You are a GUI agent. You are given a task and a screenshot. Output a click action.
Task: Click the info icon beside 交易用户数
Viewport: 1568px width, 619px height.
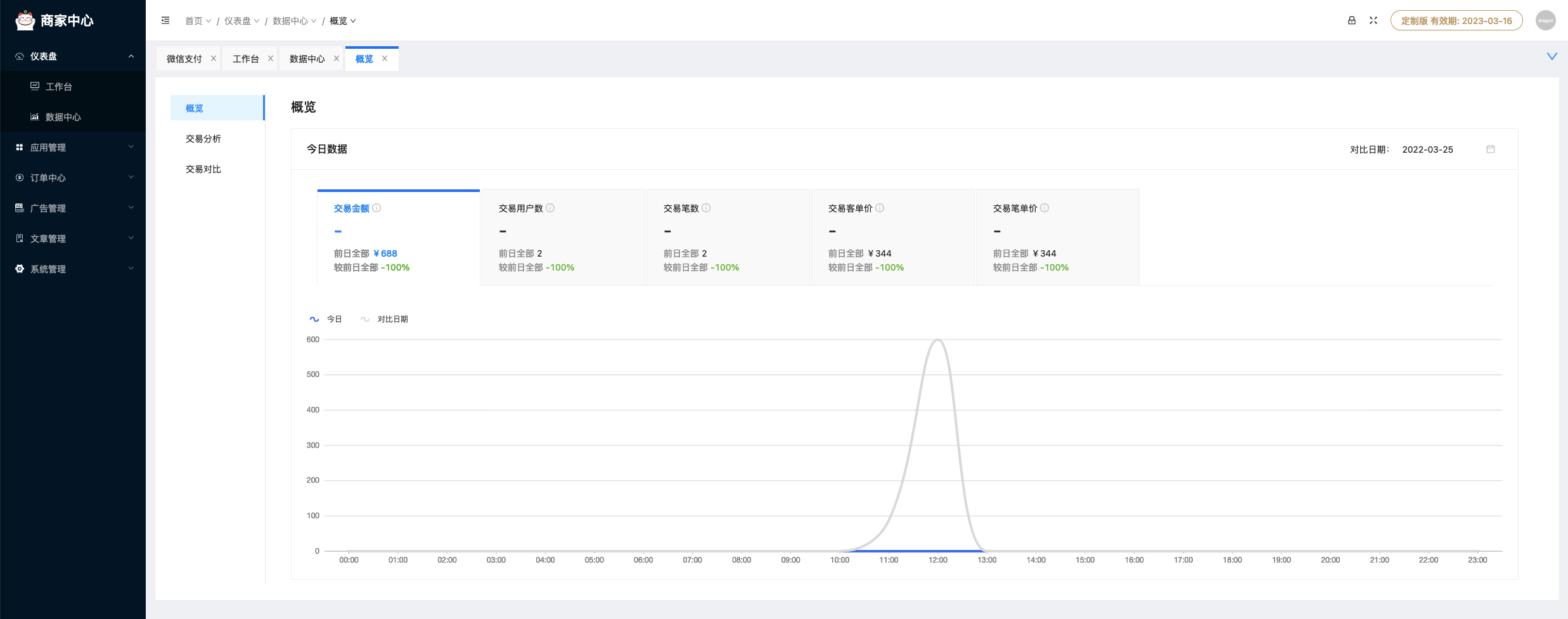550,208
